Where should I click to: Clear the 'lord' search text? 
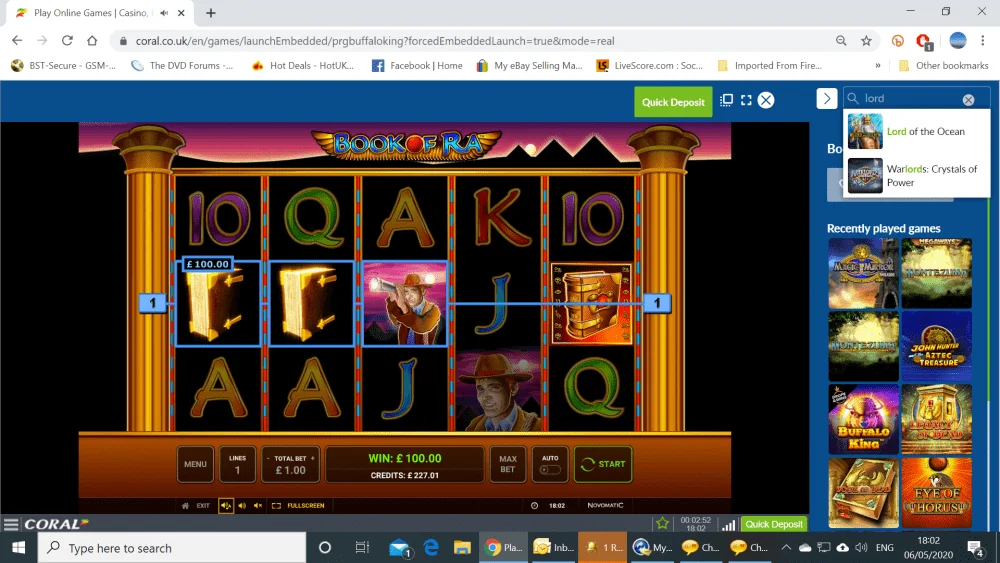click(968, 99)
